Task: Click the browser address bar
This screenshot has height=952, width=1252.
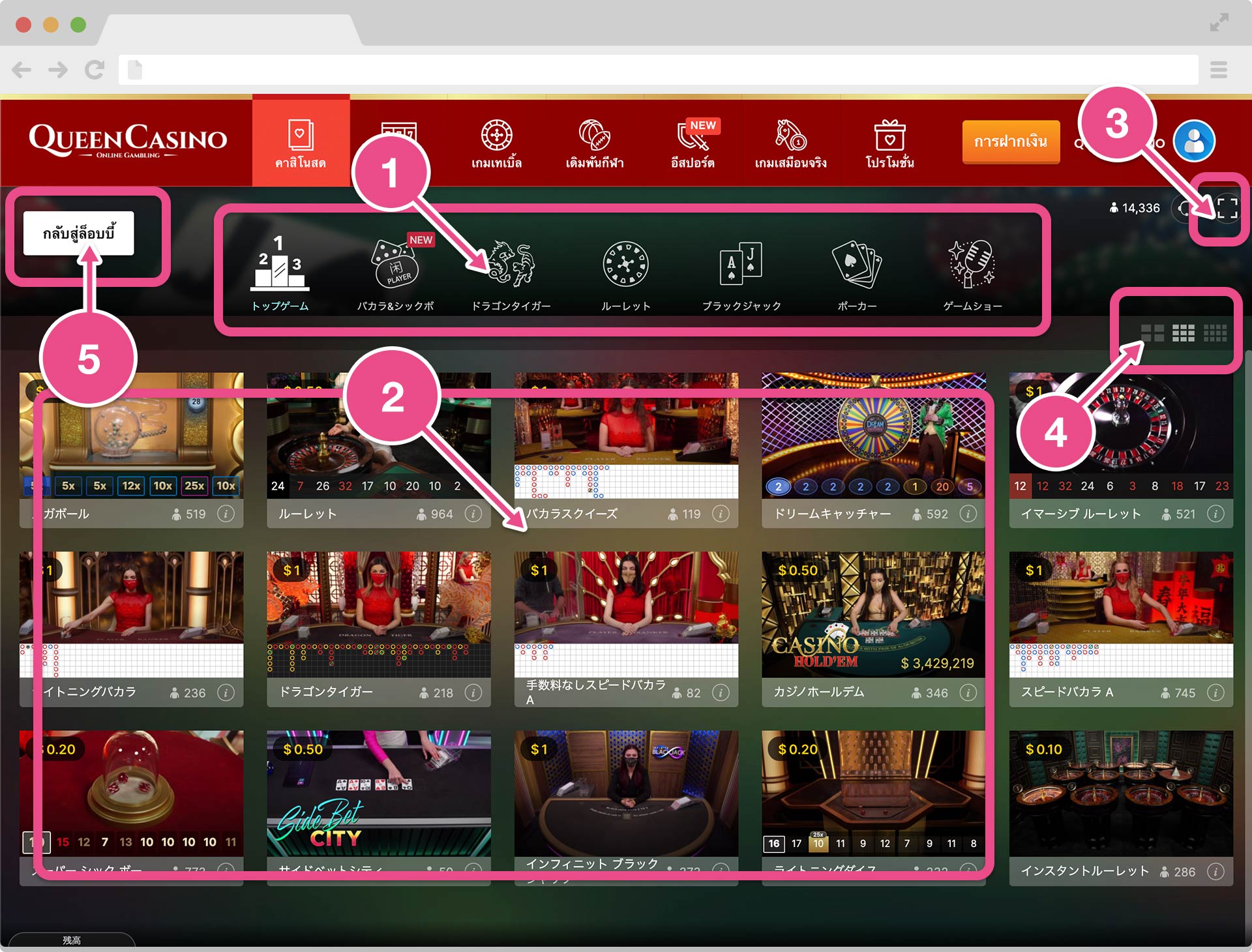Action: (659, 70)
